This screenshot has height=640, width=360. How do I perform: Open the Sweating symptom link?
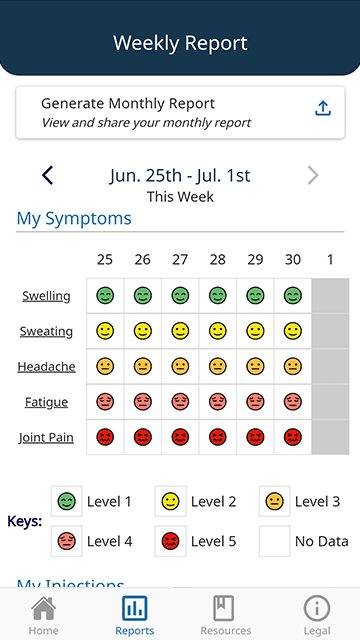point(46,331)
